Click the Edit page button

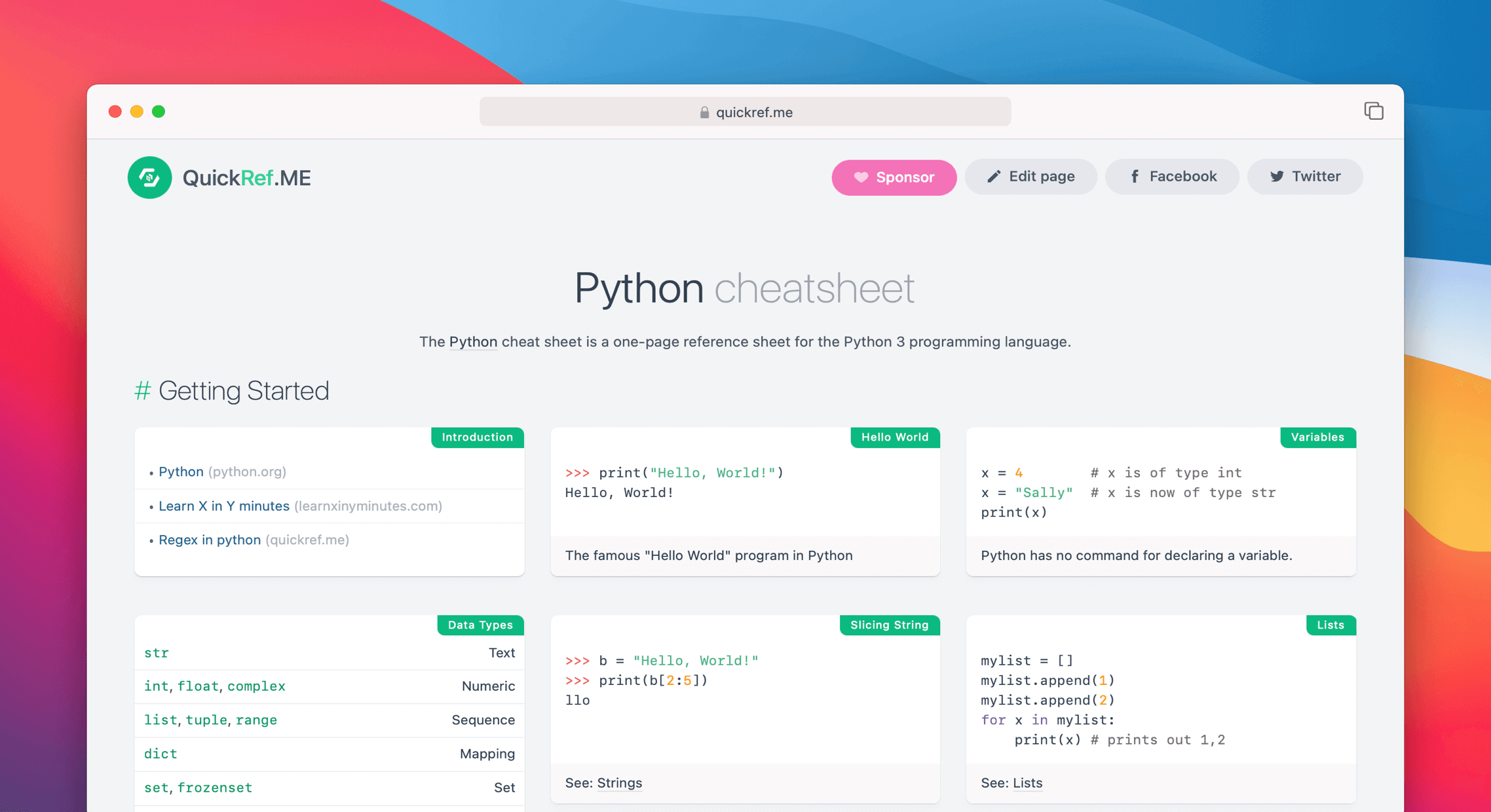click(x=1030, y=176)
